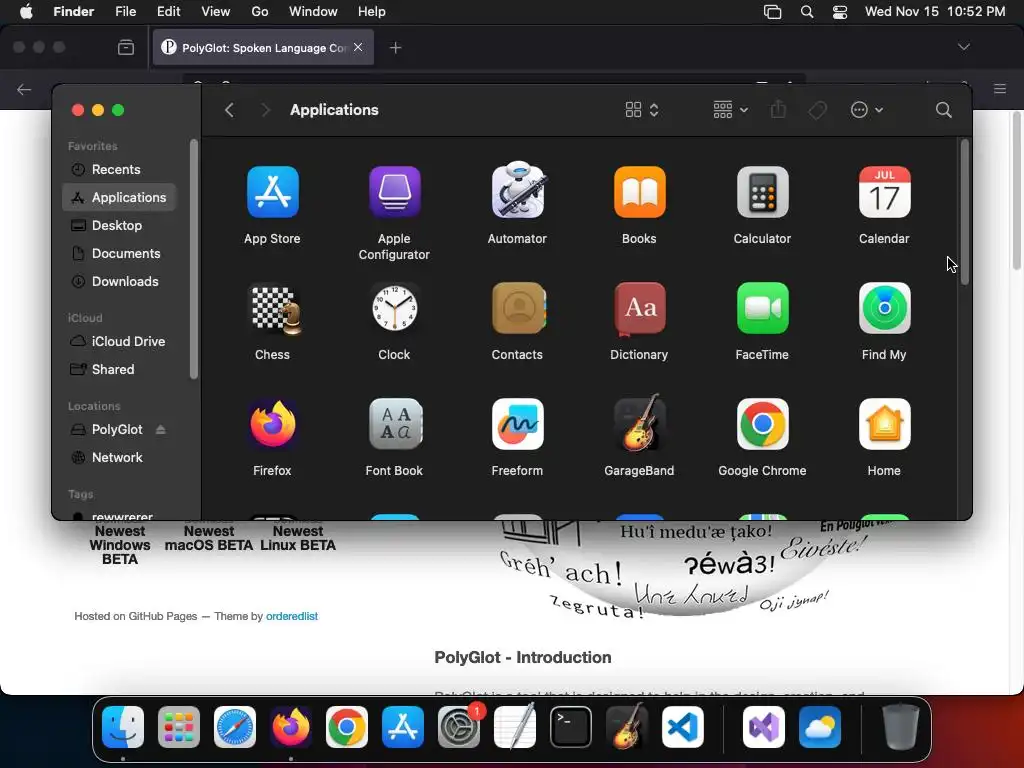Select the FaceTime app icon

(x=762, y=308)
